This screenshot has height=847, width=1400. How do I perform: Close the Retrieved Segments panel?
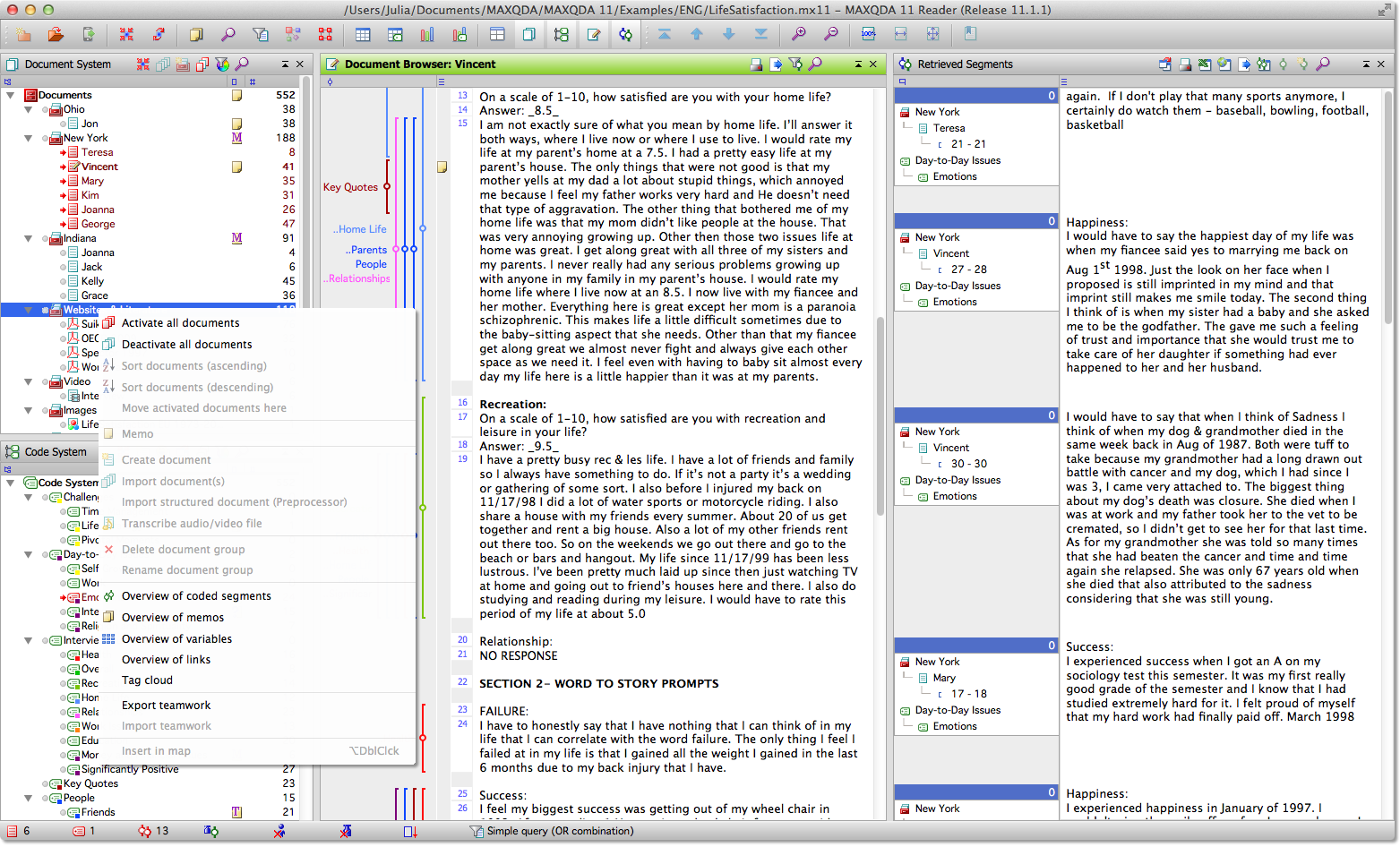point(1380,64)
